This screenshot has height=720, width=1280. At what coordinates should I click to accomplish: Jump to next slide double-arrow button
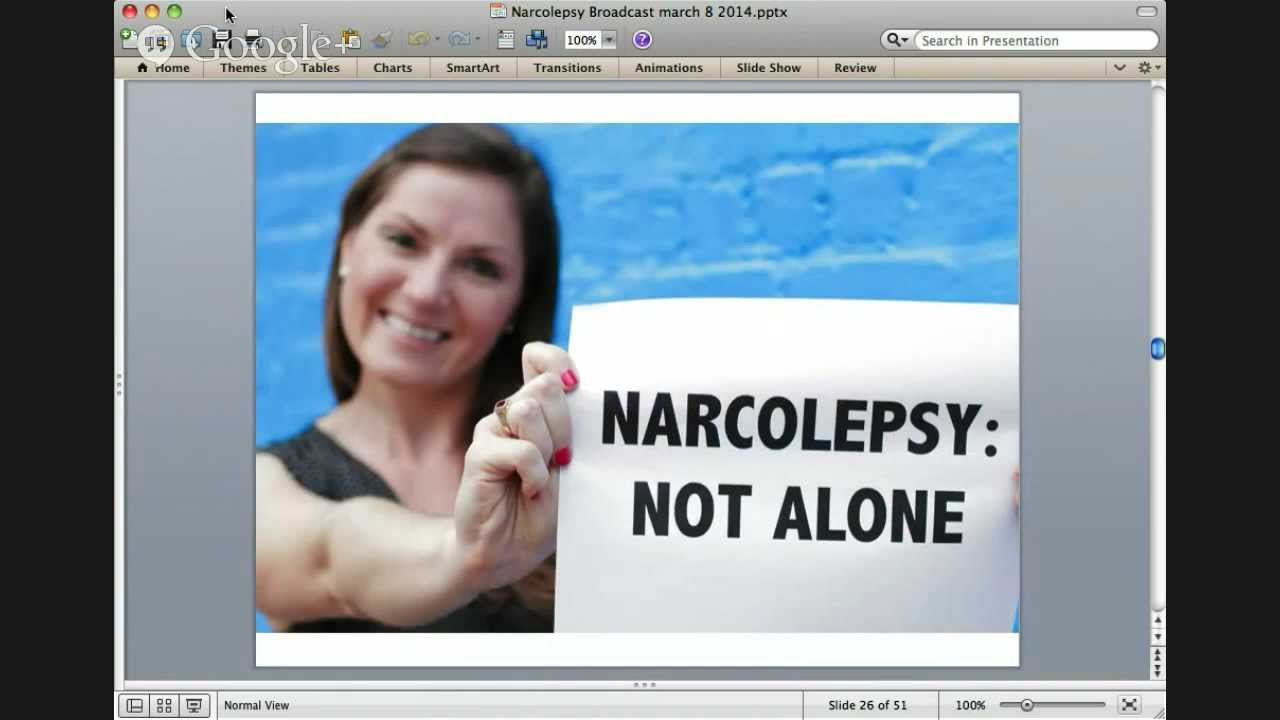[1158, 670]
